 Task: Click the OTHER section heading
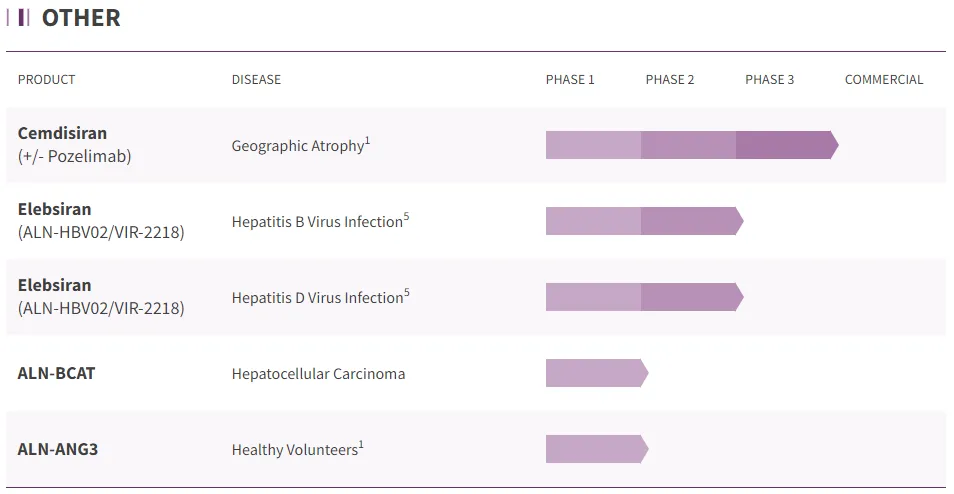point(81,18)
